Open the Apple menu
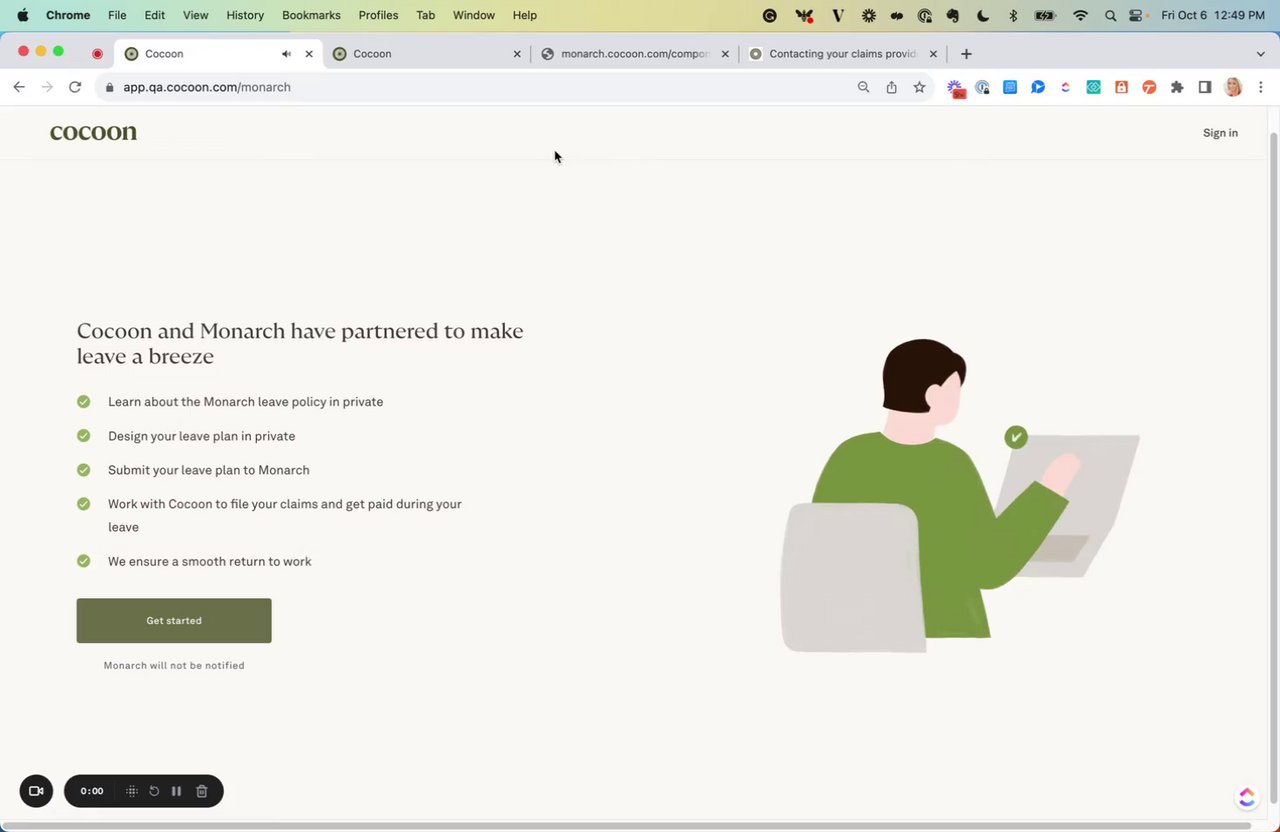Image resolution: width=1280 pixels, height=832 pixels. click(x=22, y=15)
